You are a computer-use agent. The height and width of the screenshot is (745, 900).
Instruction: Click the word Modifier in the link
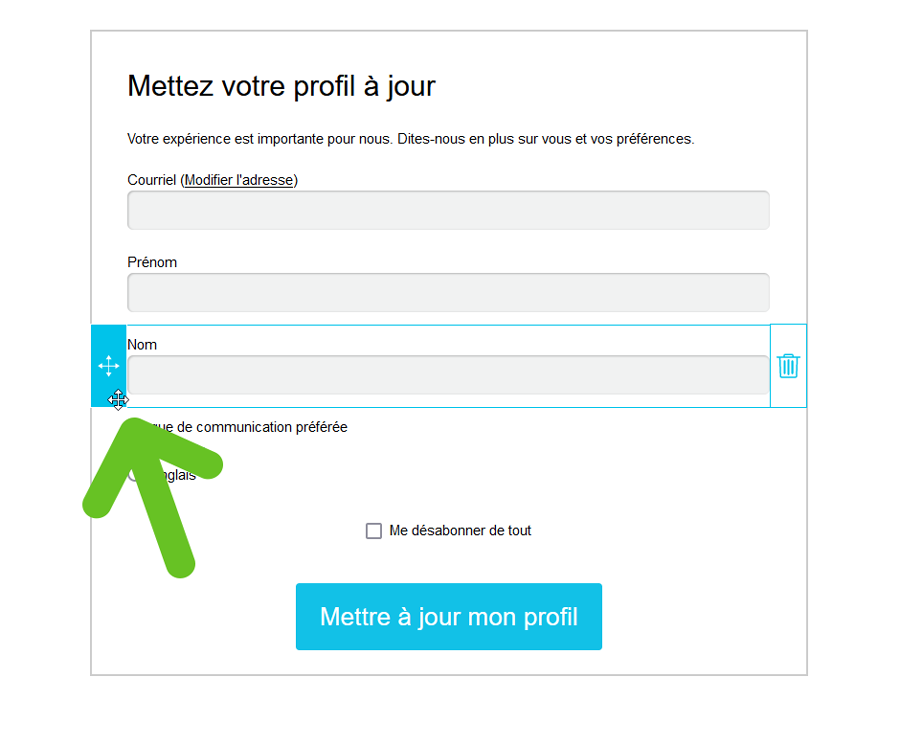(x=211, y=180)
